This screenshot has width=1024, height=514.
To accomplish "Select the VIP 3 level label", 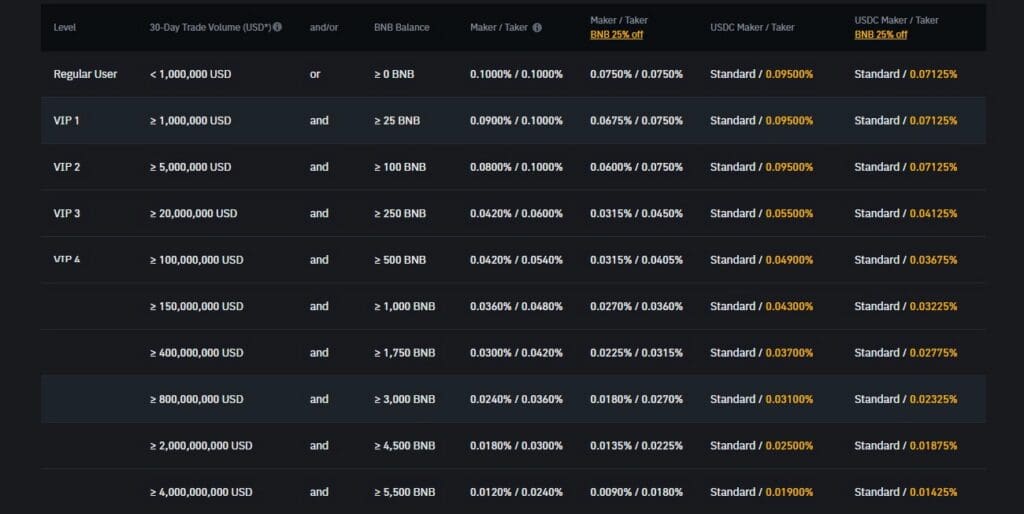I will 67,214.
